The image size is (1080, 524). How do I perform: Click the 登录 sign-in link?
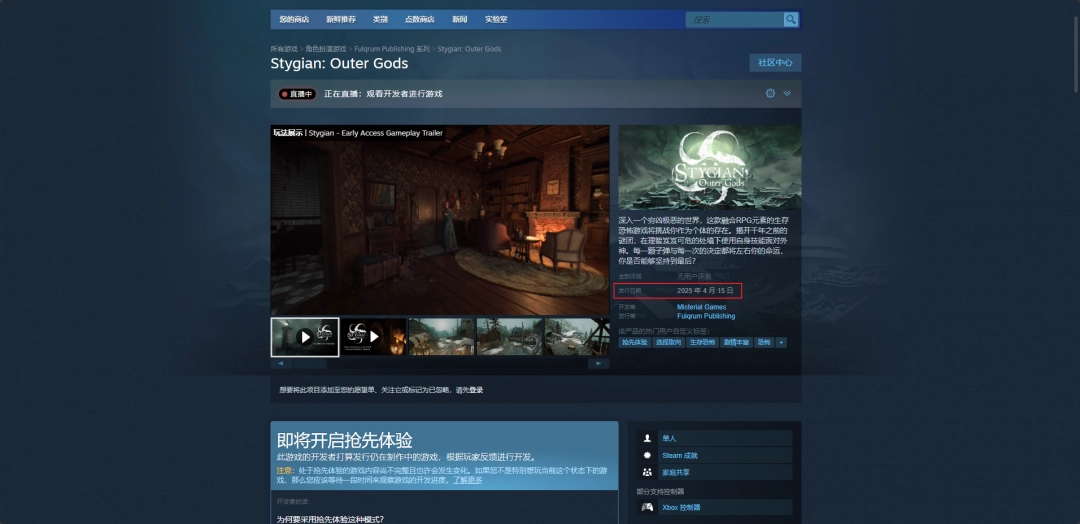click(x=477, y=390)
